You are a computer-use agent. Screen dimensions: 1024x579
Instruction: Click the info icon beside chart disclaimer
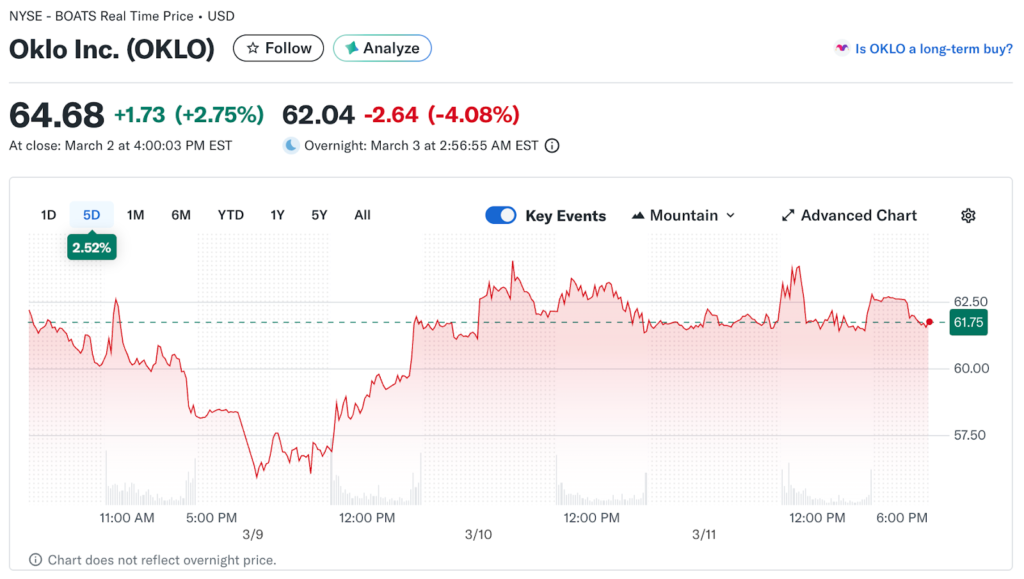[35, 560]
